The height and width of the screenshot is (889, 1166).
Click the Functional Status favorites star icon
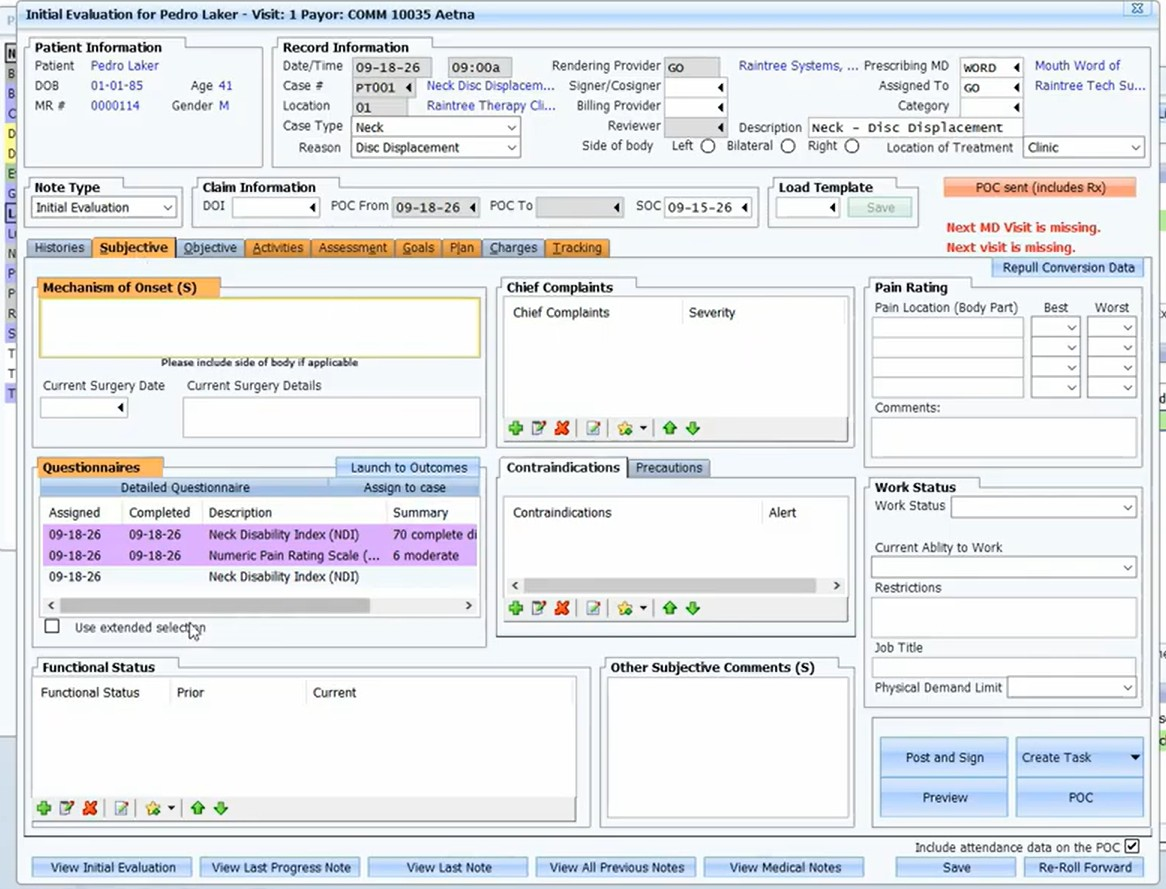(153, 809)
